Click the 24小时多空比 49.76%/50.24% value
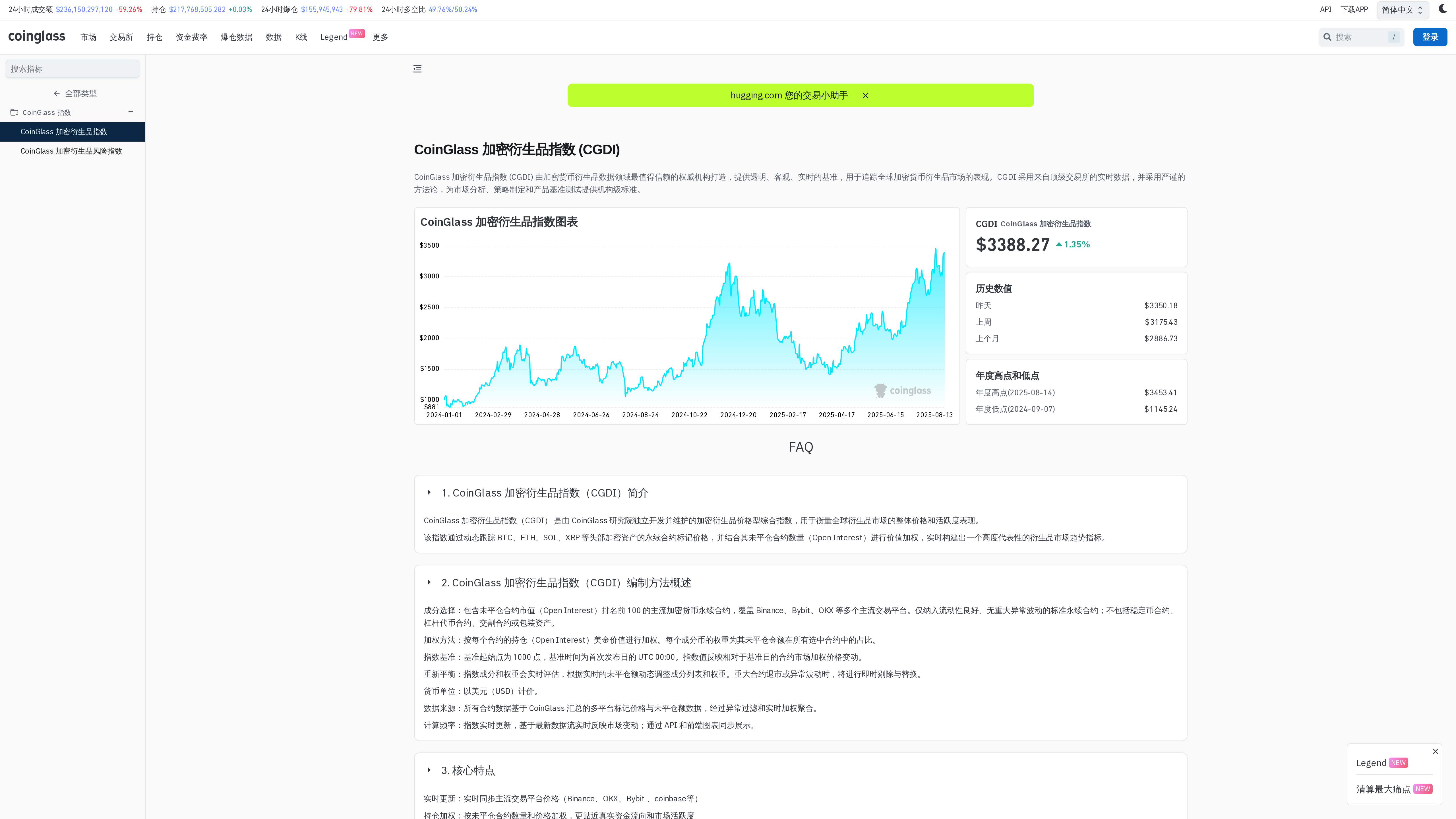This screenshot has width=1456, height=819. tap(453, 10)
